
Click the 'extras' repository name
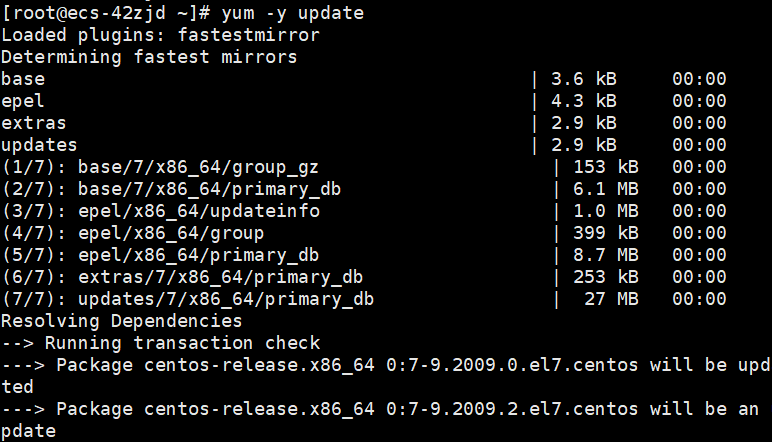tap(34, 123)
